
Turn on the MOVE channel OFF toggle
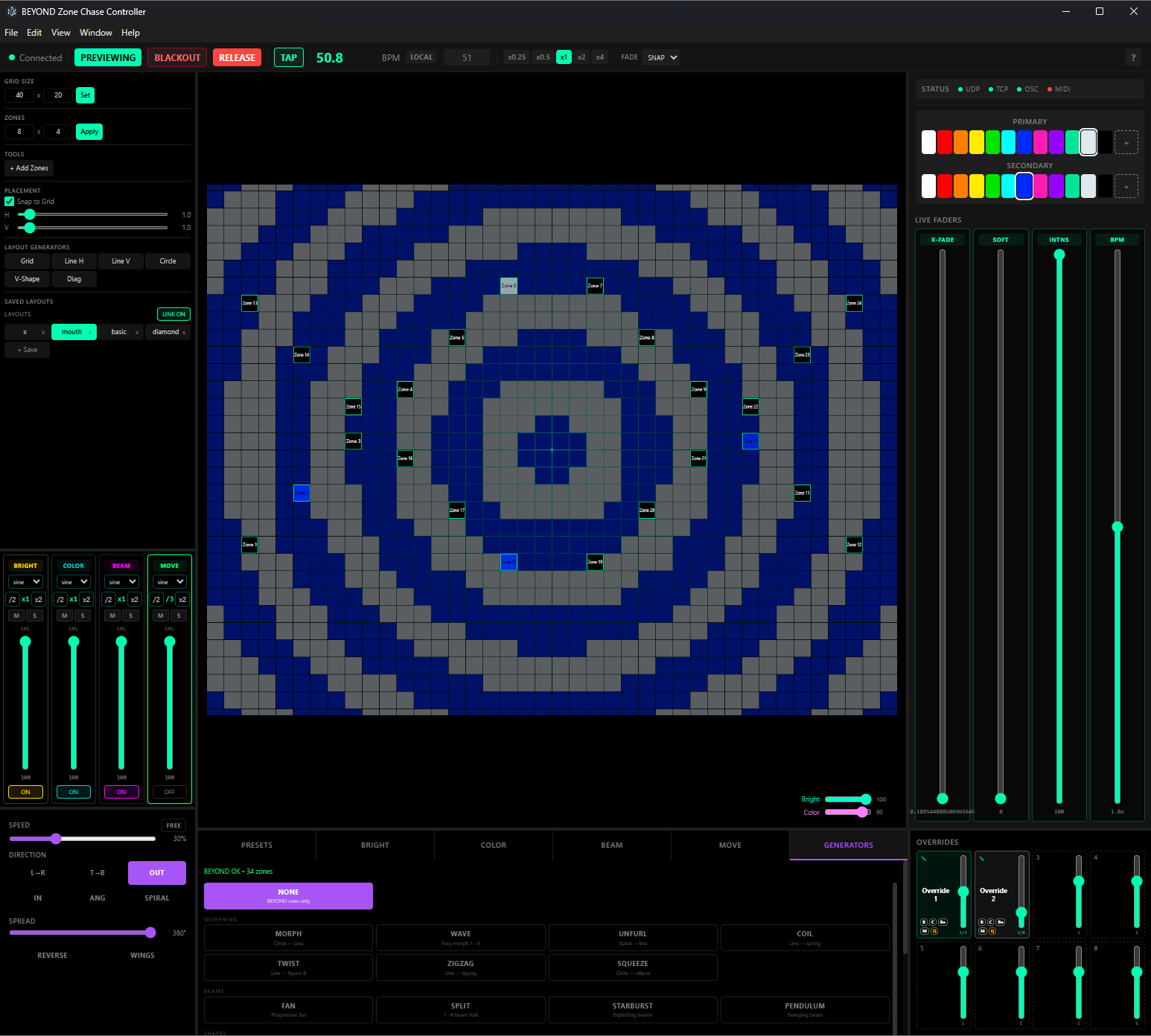point(170,792)
